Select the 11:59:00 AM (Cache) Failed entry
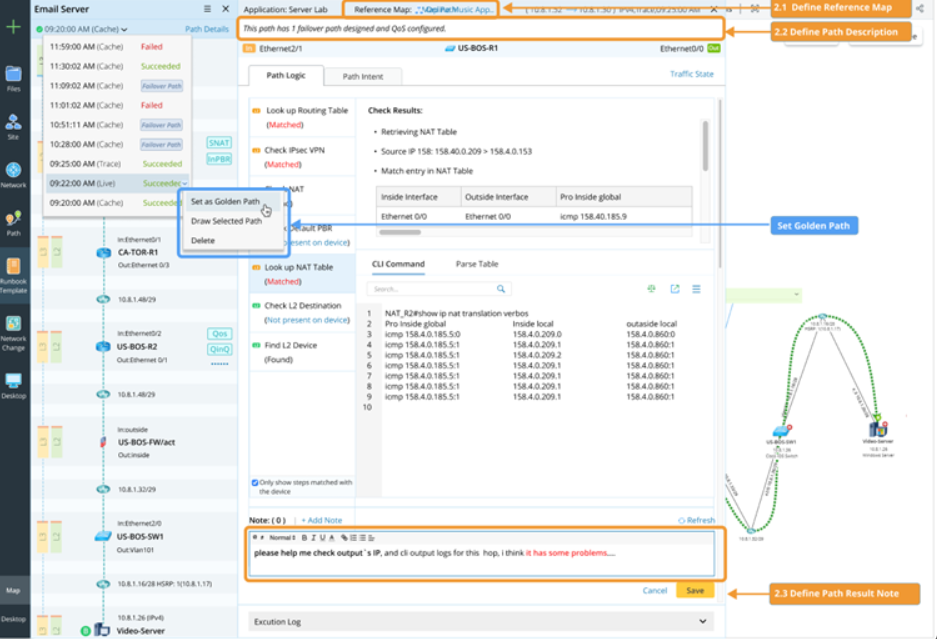Screen dimensions: 937x639 [117, 47]
